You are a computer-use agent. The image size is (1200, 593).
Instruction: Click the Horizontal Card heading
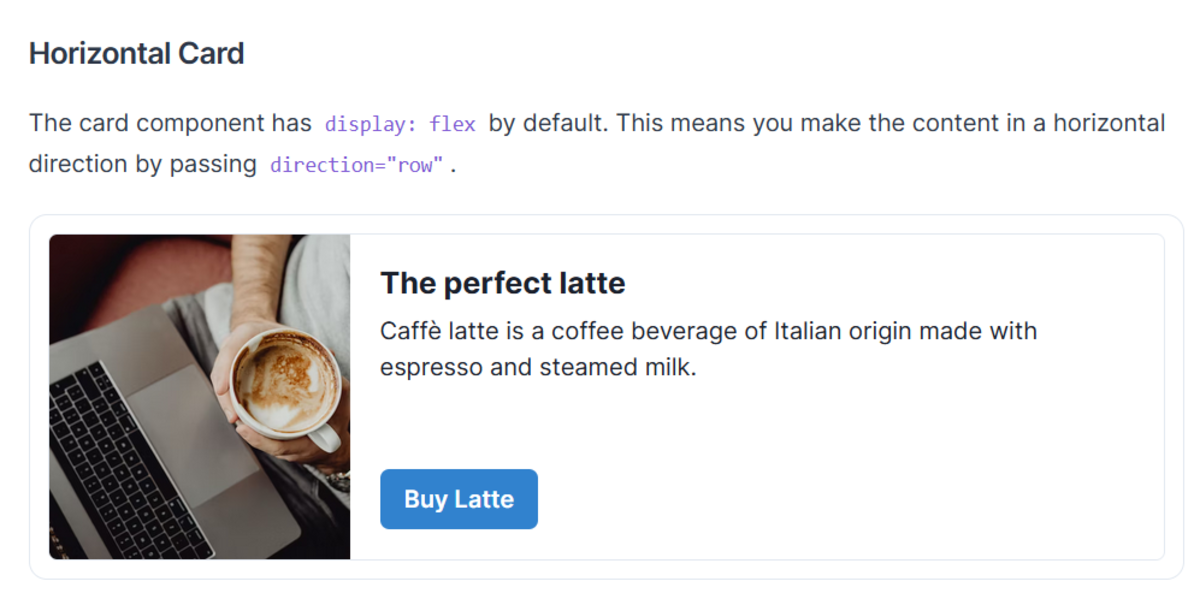click(137, 53)
